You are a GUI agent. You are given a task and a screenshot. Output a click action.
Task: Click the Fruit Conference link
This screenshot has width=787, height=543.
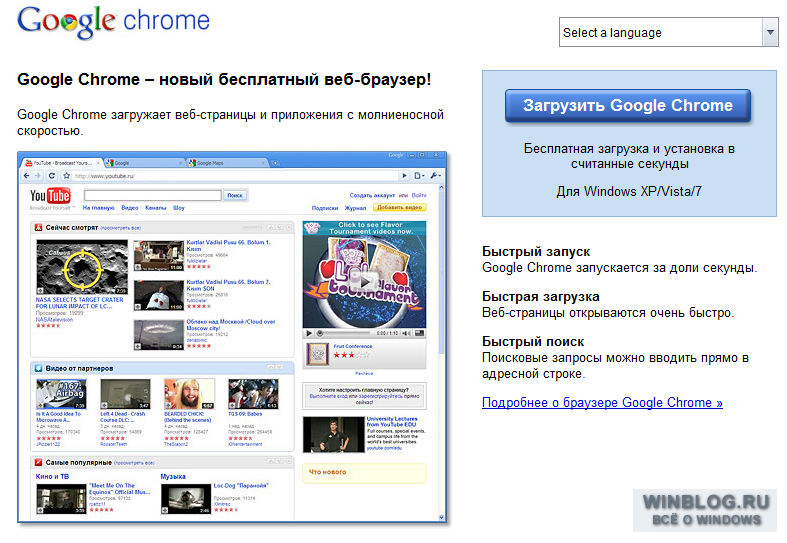[x=352, y=346]
